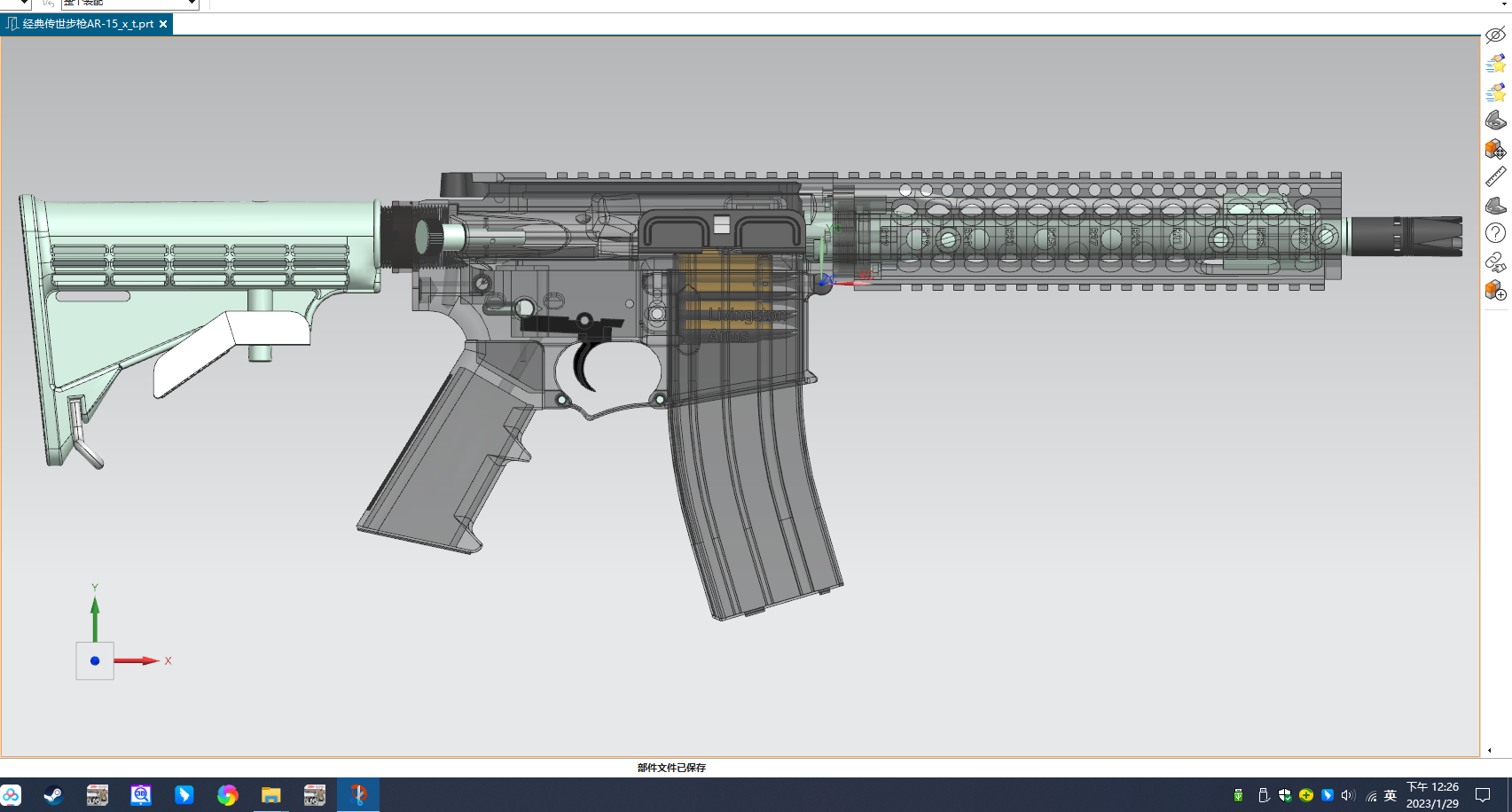Click the lower pointing-hand star icon
Viewport: 1512px width, 812px height.
[x=1495, y=92]
